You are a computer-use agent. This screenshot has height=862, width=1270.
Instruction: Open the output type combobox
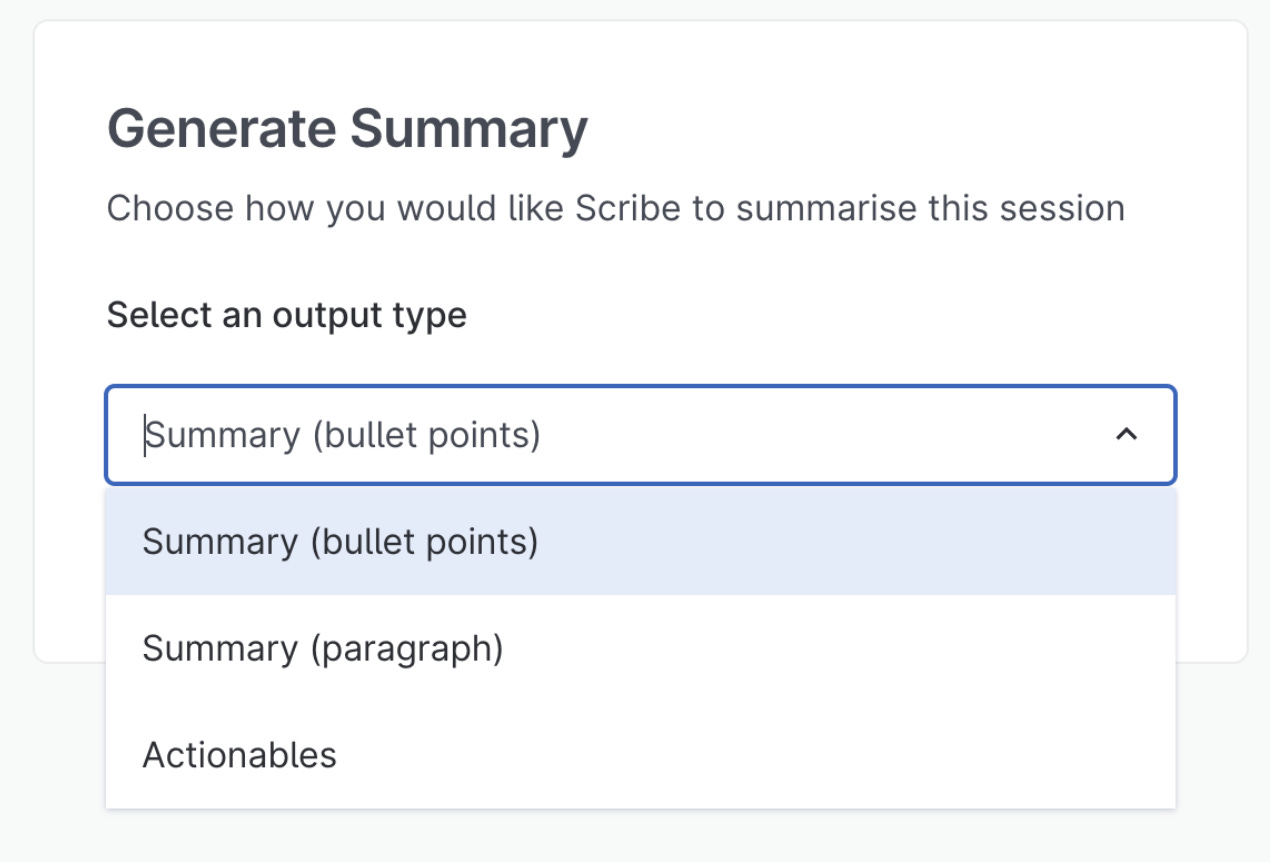(x=640, y=435)
